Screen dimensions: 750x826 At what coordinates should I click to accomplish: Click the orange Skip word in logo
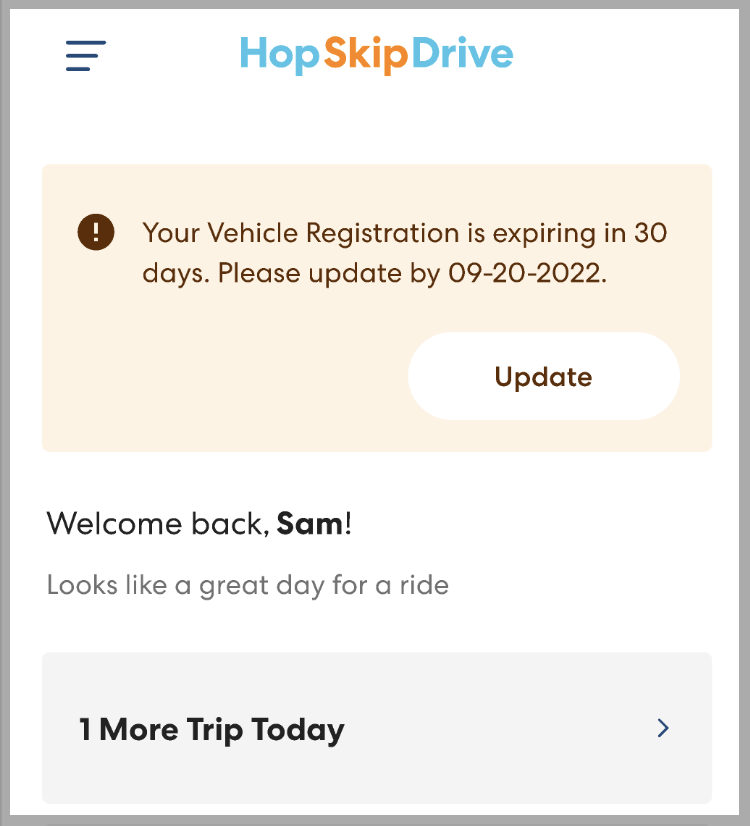365,54
